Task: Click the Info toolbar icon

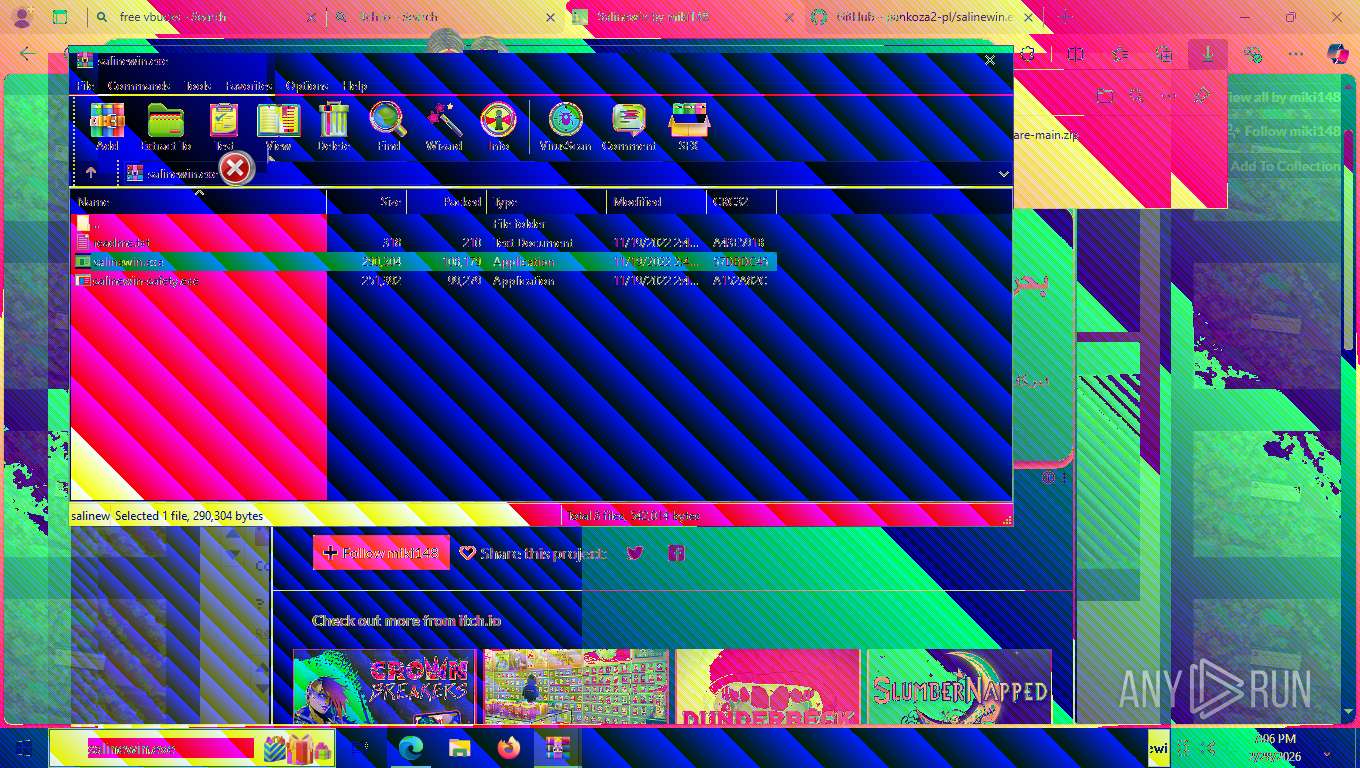Action: coord(498,127)
